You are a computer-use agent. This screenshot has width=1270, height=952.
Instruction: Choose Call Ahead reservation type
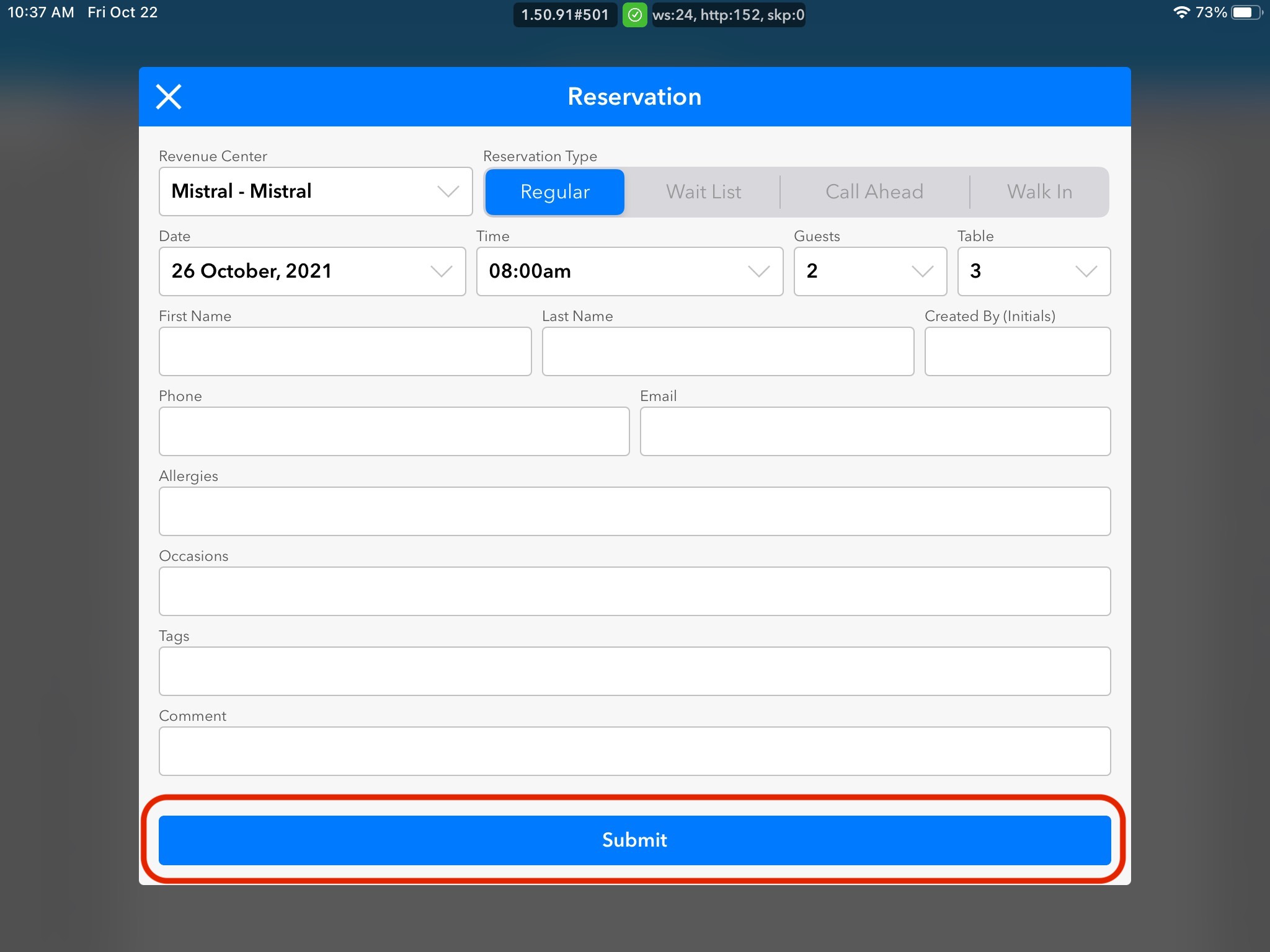tap(874, 192)
